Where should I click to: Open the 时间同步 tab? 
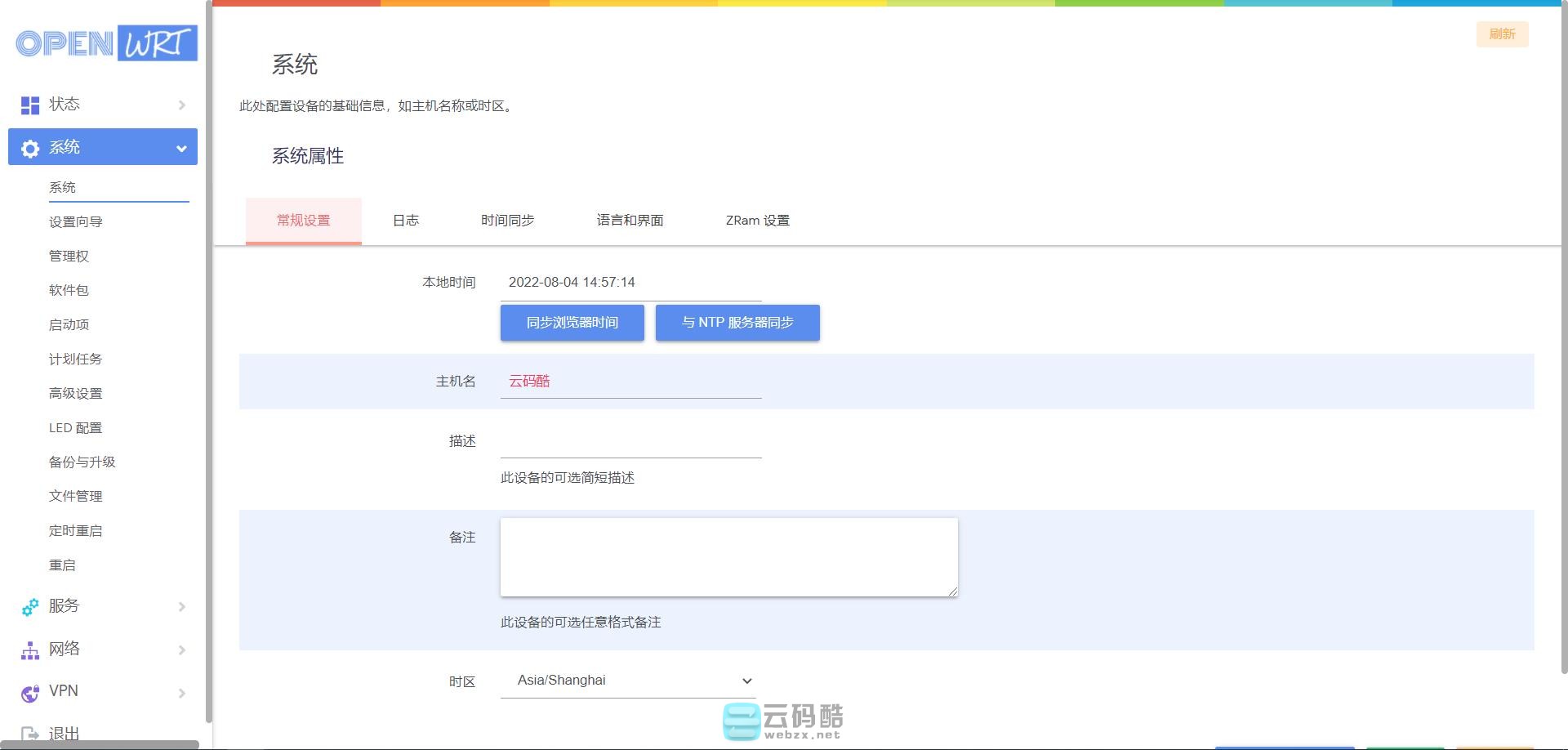pos(507,221)
